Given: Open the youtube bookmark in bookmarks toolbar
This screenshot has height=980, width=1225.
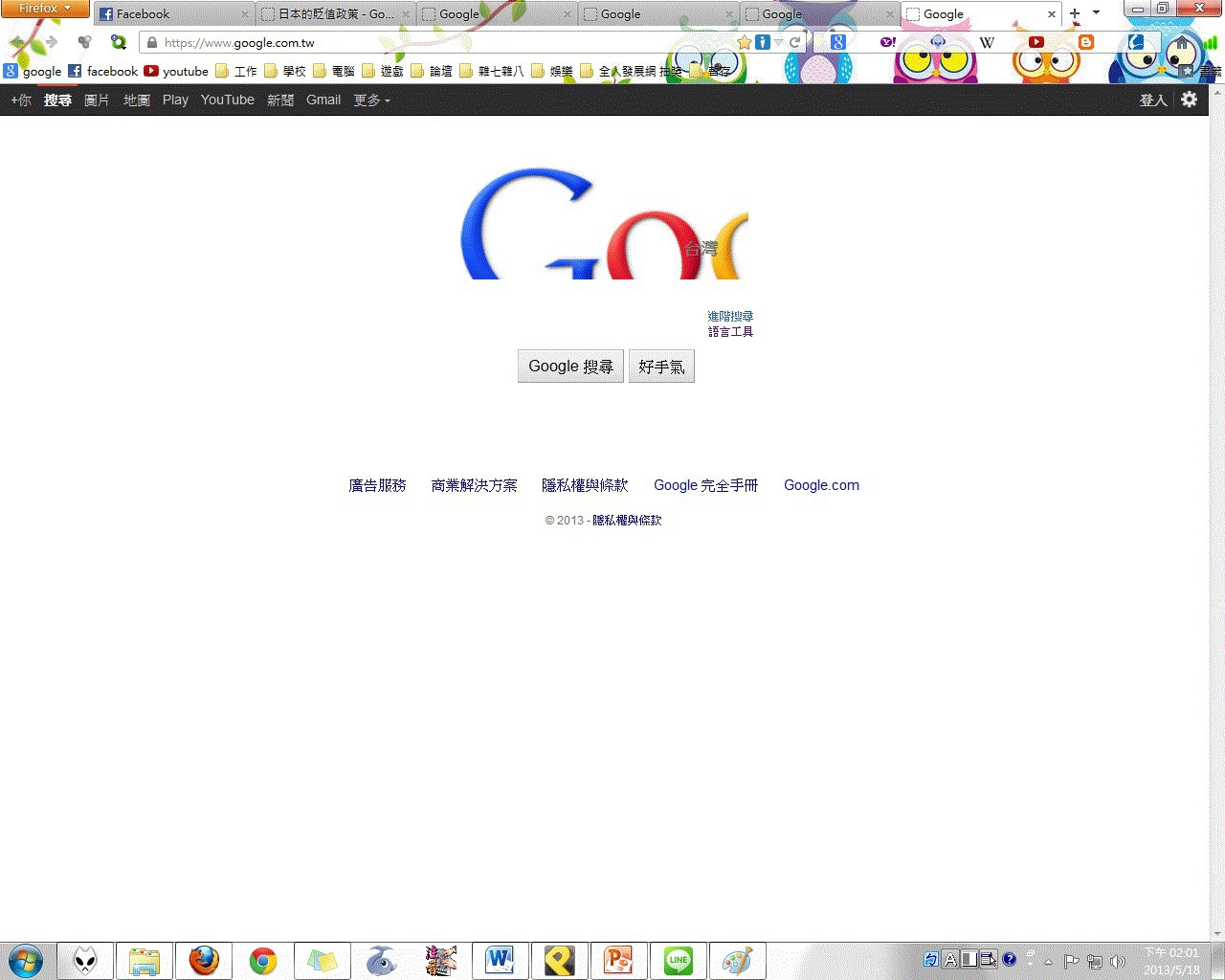Looking at the screenshot, I should (176, 71).
